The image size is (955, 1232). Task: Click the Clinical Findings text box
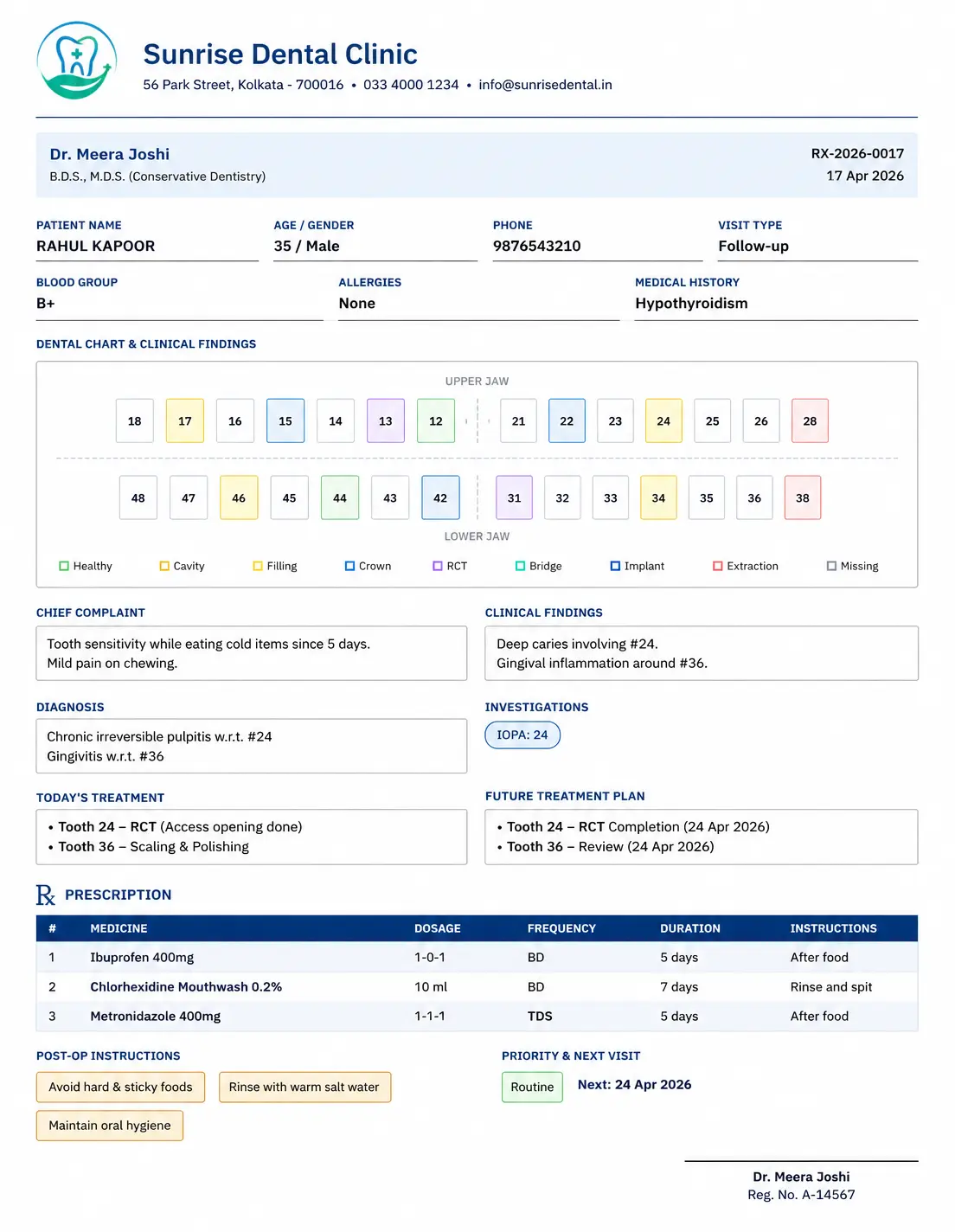coord(702,653)
